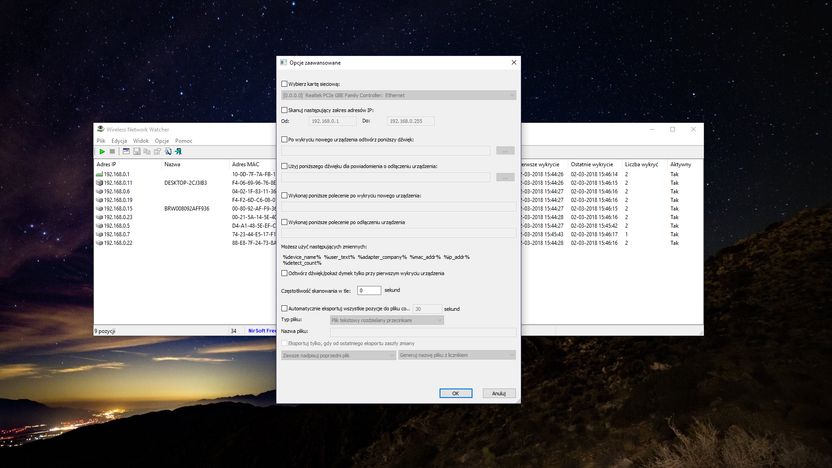The width and height of the screenshot is (832, 468).
Task: Open the network adapter Realtek dropdown
Action: click(398, 96)
